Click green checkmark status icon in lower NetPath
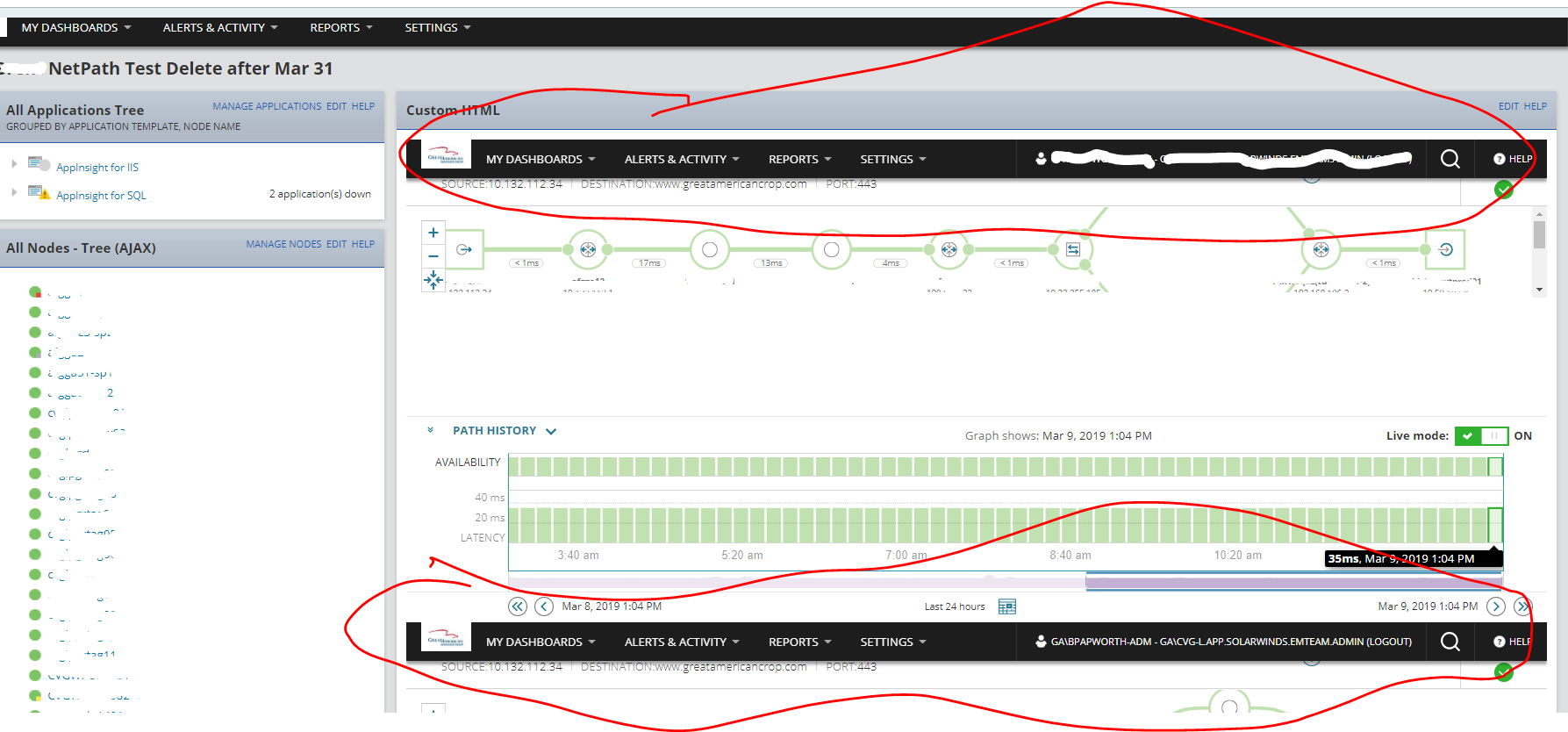1568x732 pixels. click(x=1504, y=672)
